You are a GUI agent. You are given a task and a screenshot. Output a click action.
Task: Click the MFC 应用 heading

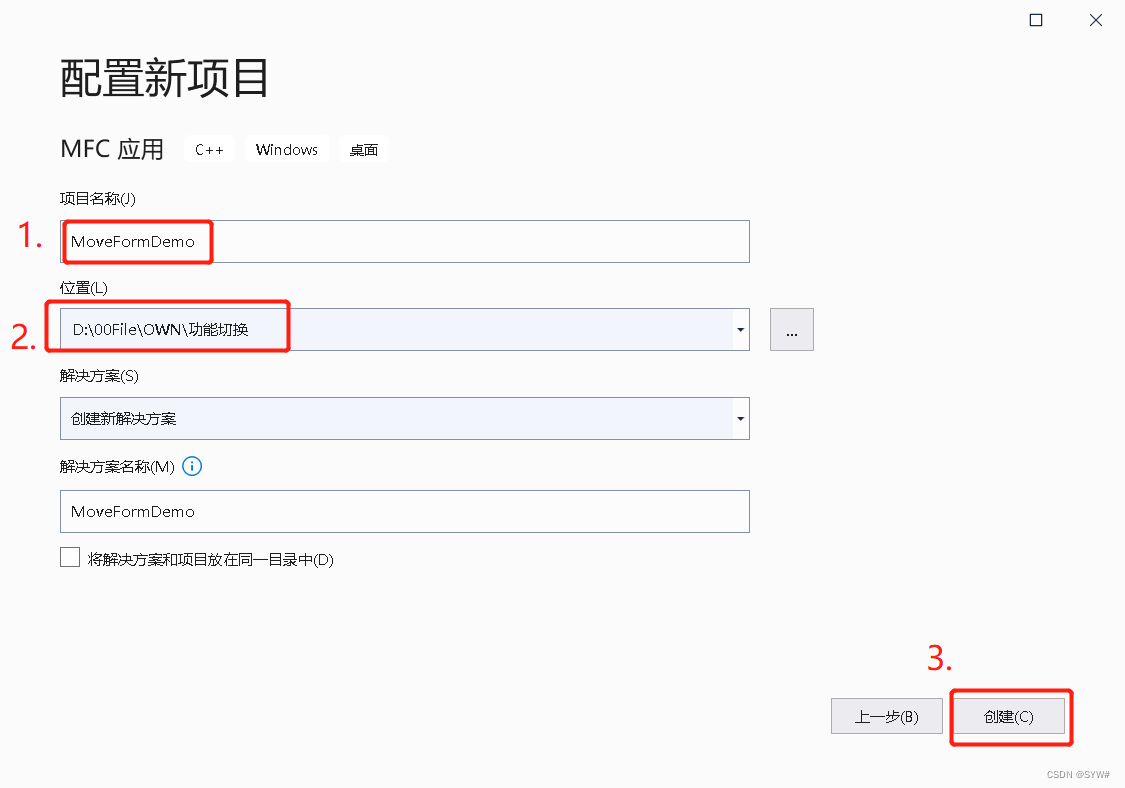[112, 149]
